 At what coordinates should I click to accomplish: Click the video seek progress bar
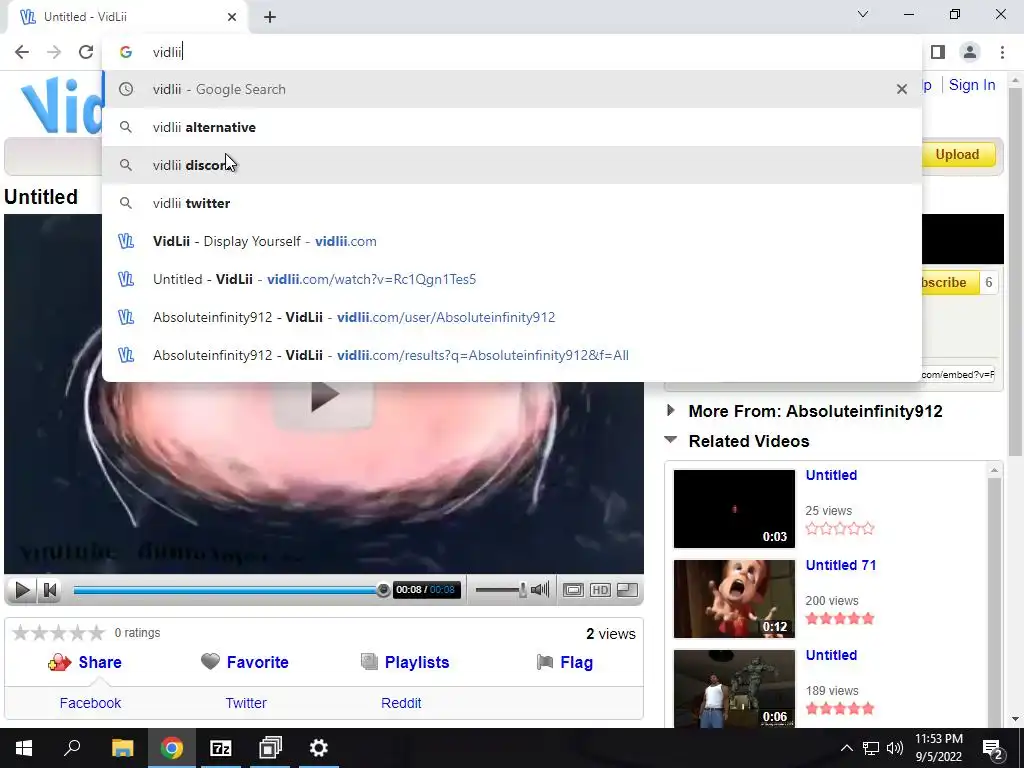click(x=229, y=590)
